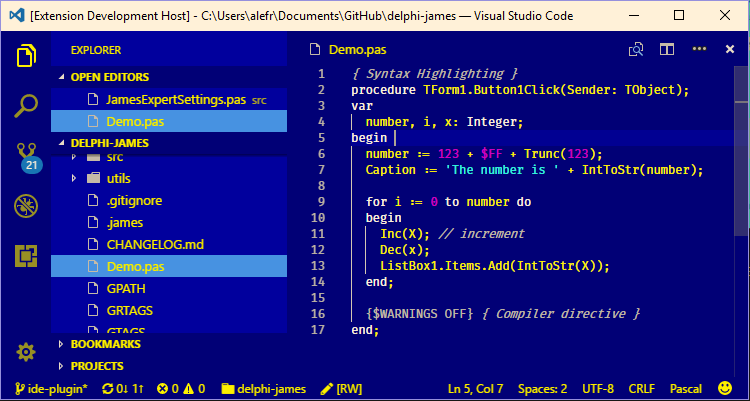Select Demo.pas in the Open Editors list

click(x=169, y=122)
